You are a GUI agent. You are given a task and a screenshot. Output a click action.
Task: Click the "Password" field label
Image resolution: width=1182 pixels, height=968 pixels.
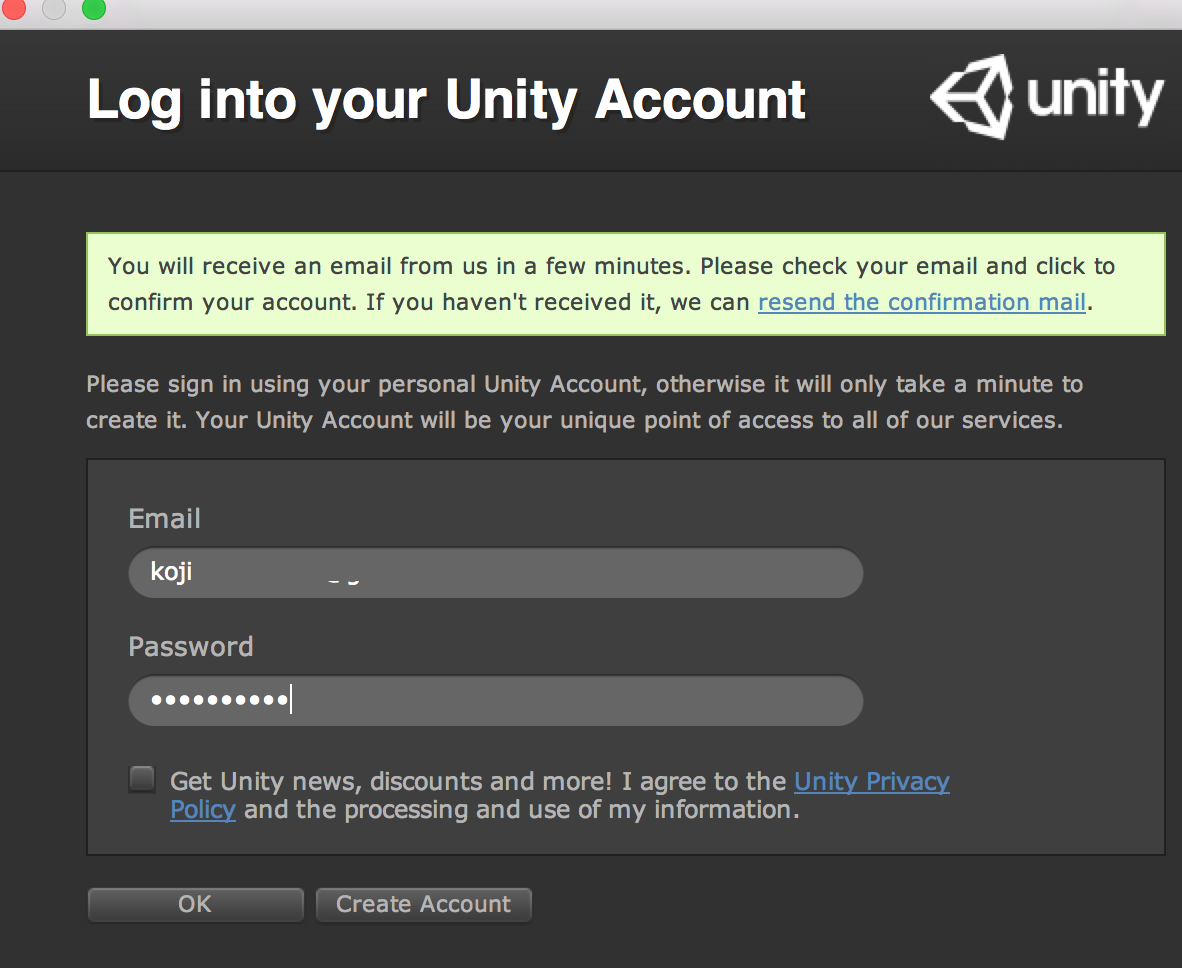pos(191,647)
